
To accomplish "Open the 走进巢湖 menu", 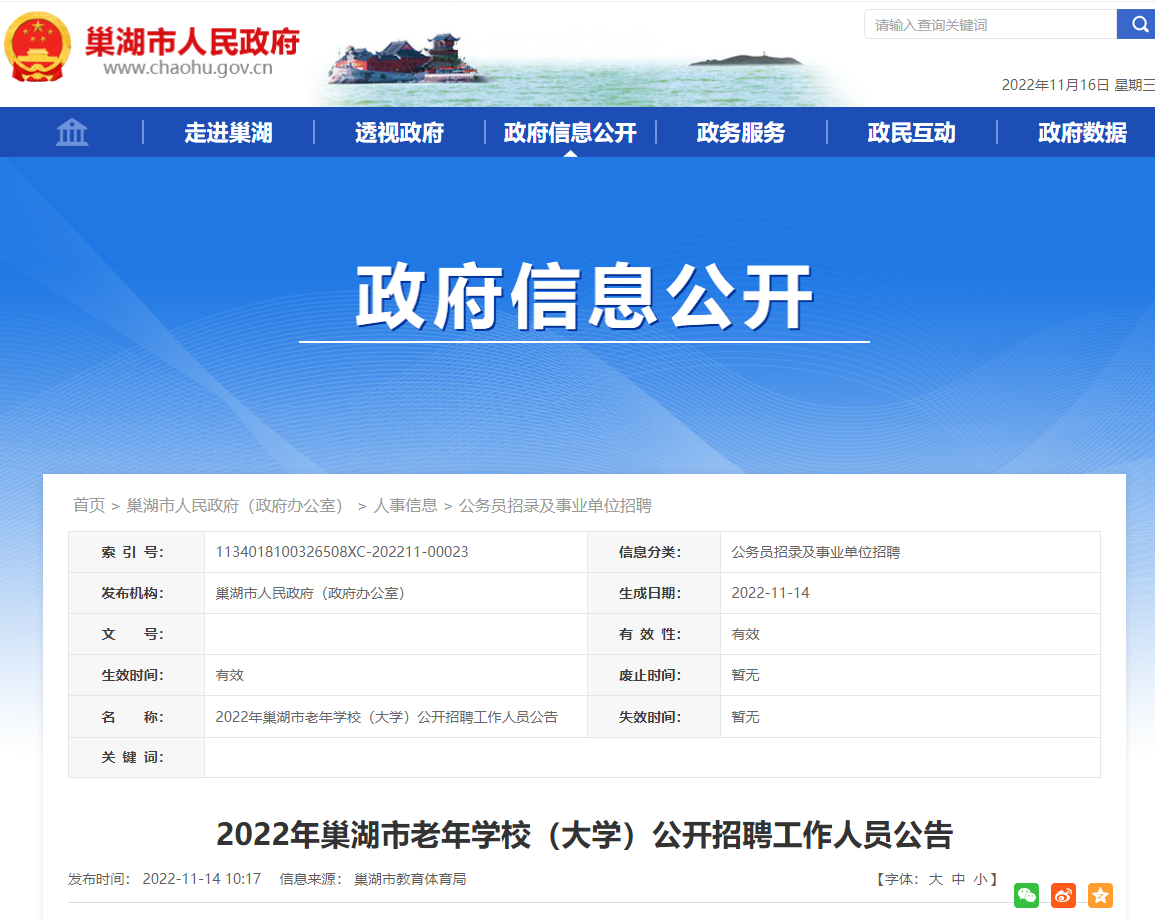I will click(x=228, y=133).
